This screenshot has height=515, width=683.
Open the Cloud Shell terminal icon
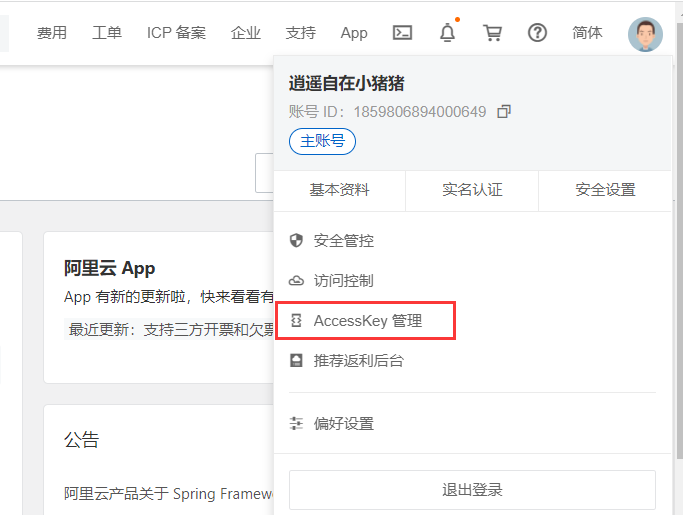pyautogui.click(x=402, y=33)
